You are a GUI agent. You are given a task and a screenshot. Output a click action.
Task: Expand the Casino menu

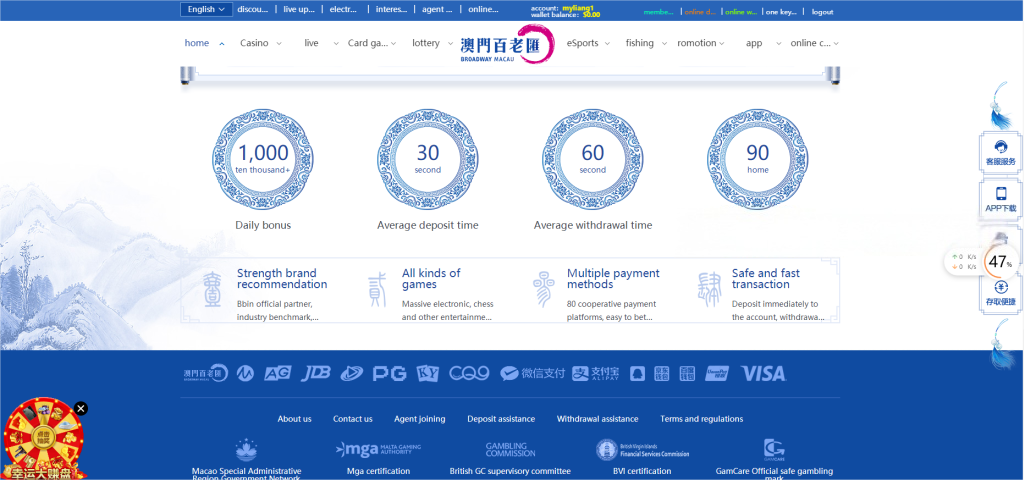pos(260,43)
